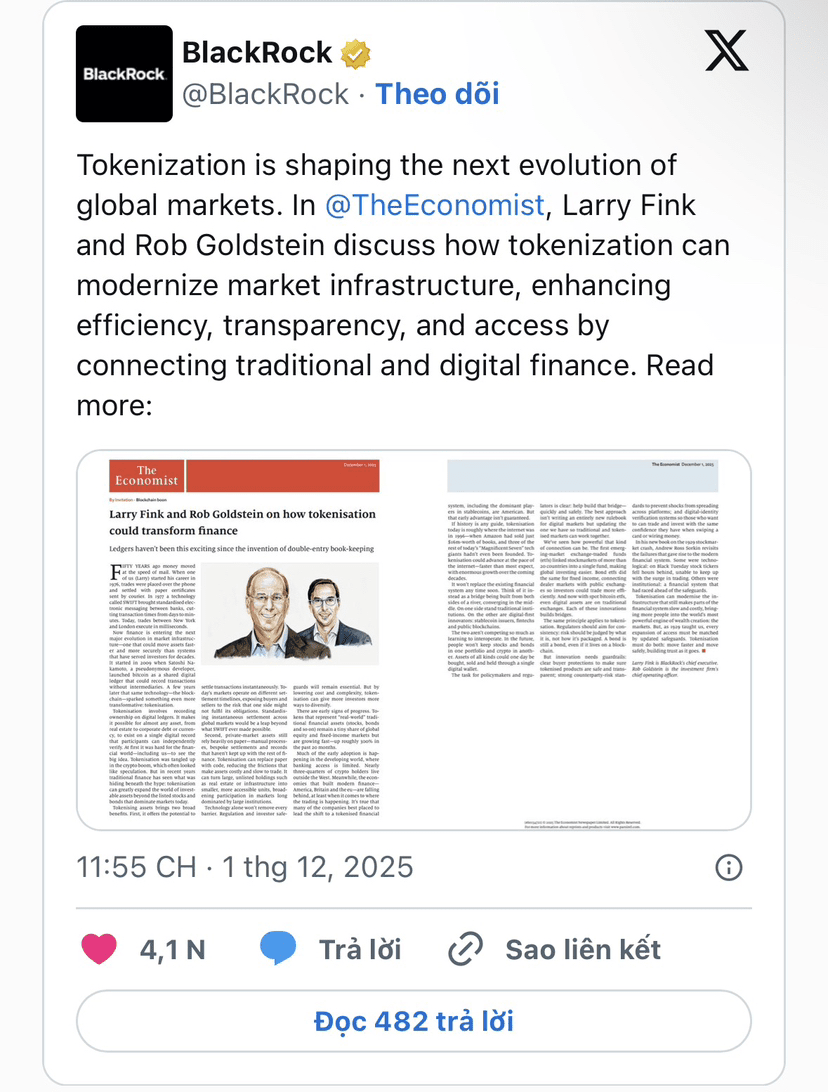Click the tweet body text

404,285
